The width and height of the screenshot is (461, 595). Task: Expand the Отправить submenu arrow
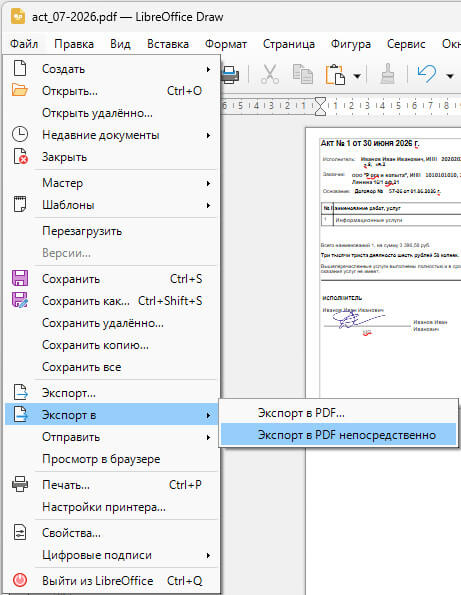pyautogui.click(x=208, y=437)
